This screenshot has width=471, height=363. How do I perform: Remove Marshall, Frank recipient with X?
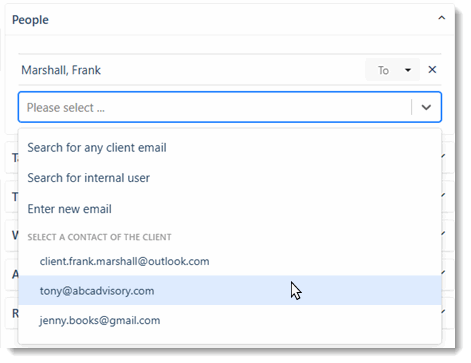[432, 70]
